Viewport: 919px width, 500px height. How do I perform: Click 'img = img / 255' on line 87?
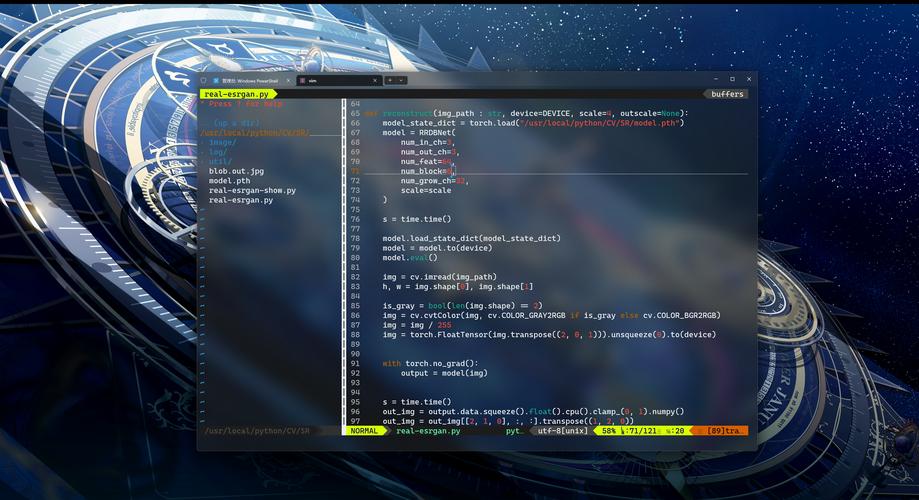click(x=417, y=325)
